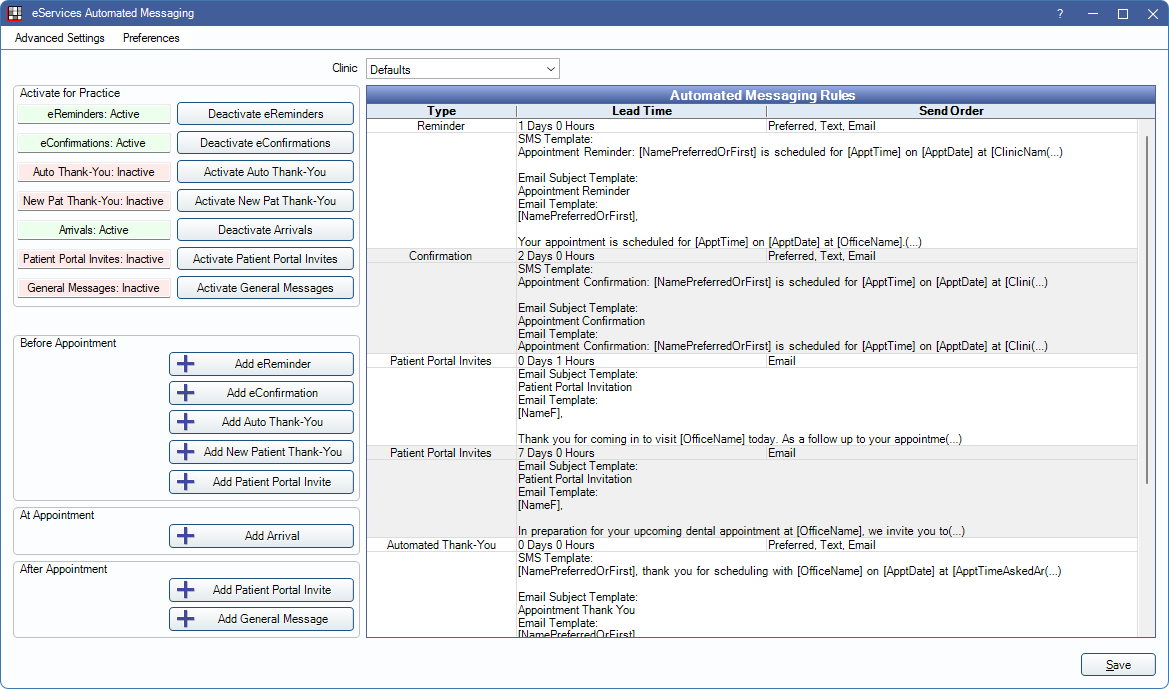Save the automated messaging settings
Viewport: 1169px width, 689px height.
coord(1118,665)
